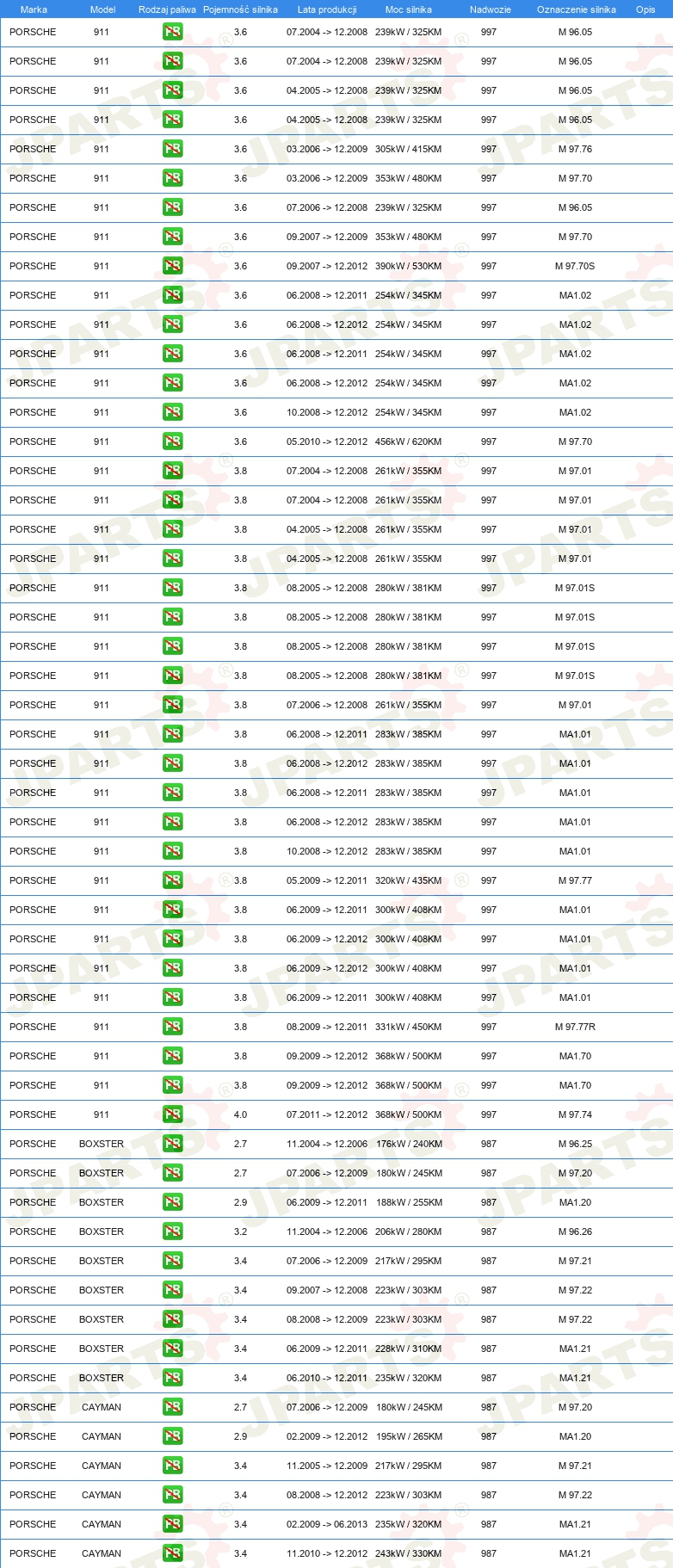Click power value 206kW / 280KM
Screen dimensions: 673x1568
tap(408, 1232)
